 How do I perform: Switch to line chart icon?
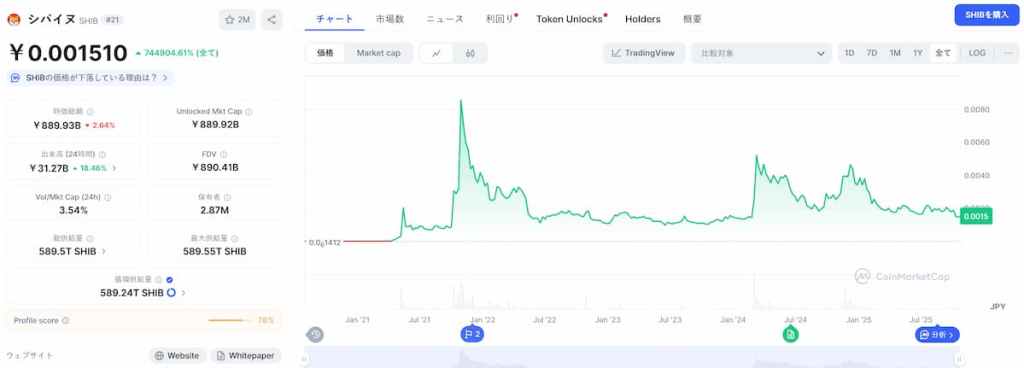(437, 54)
